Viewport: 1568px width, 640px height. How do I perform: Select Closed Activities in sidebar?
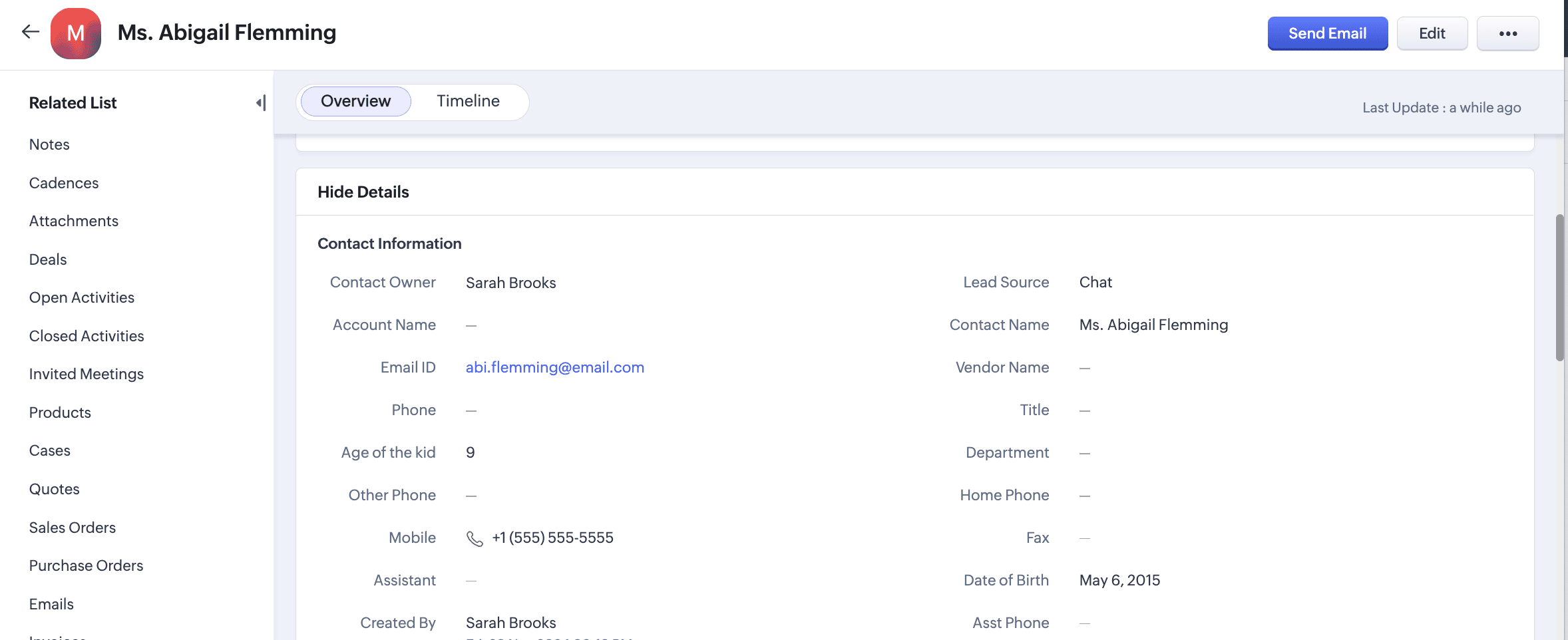pyautogui.click(x=87, y=336)
